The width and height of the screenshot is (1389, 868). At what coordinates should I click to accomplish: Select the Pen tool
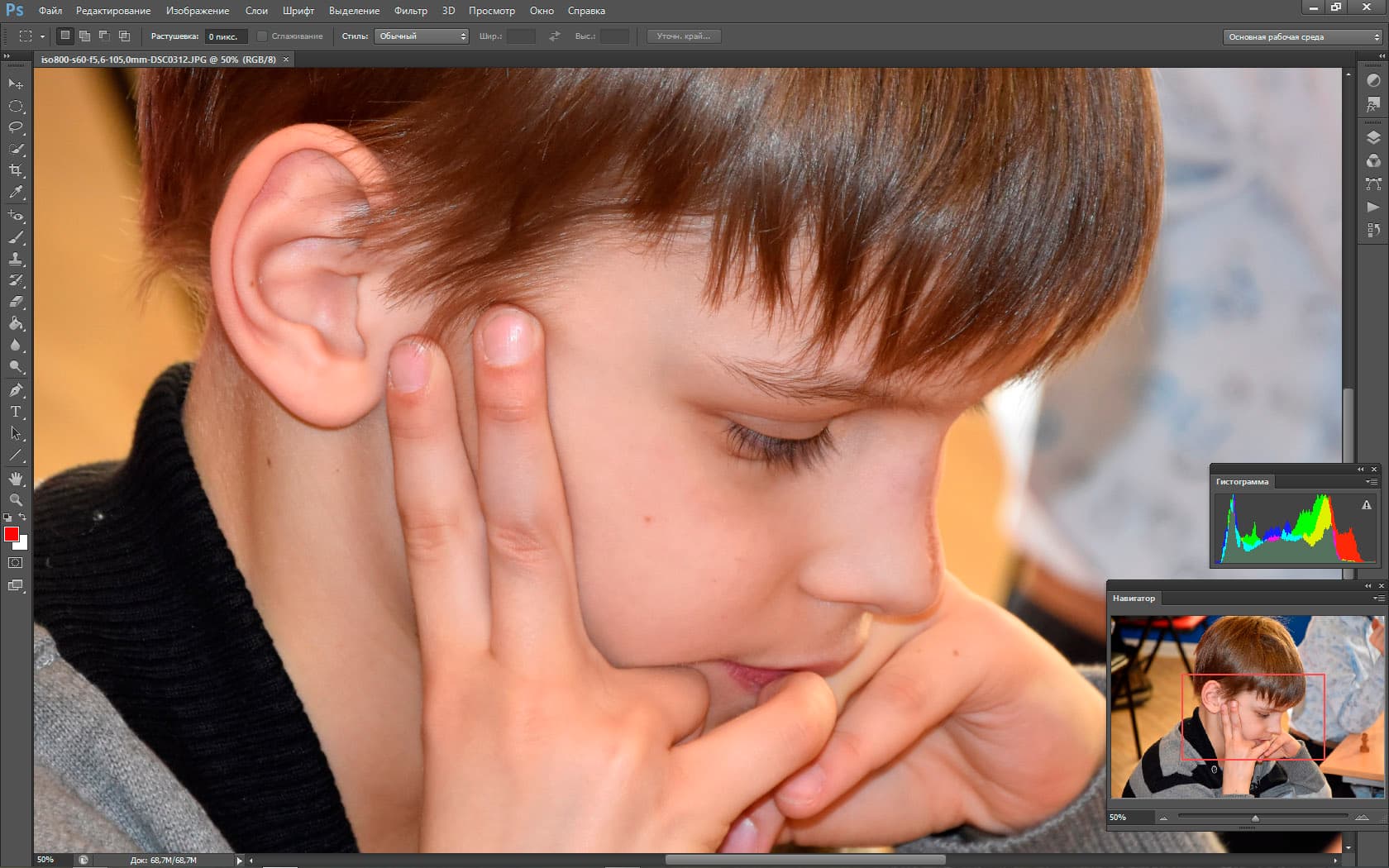16,389
